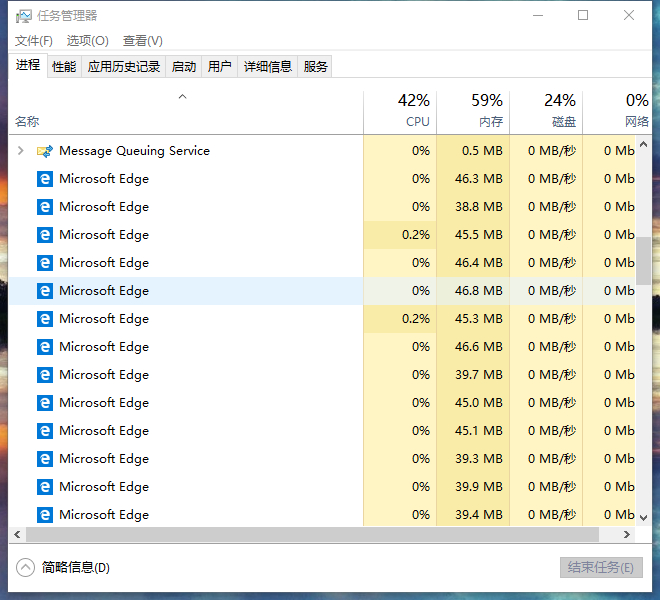This screenshot has width=660, height=600.
Task: Collapse to fewer details with 简略信息 arrow
Action: coord(25,567)
